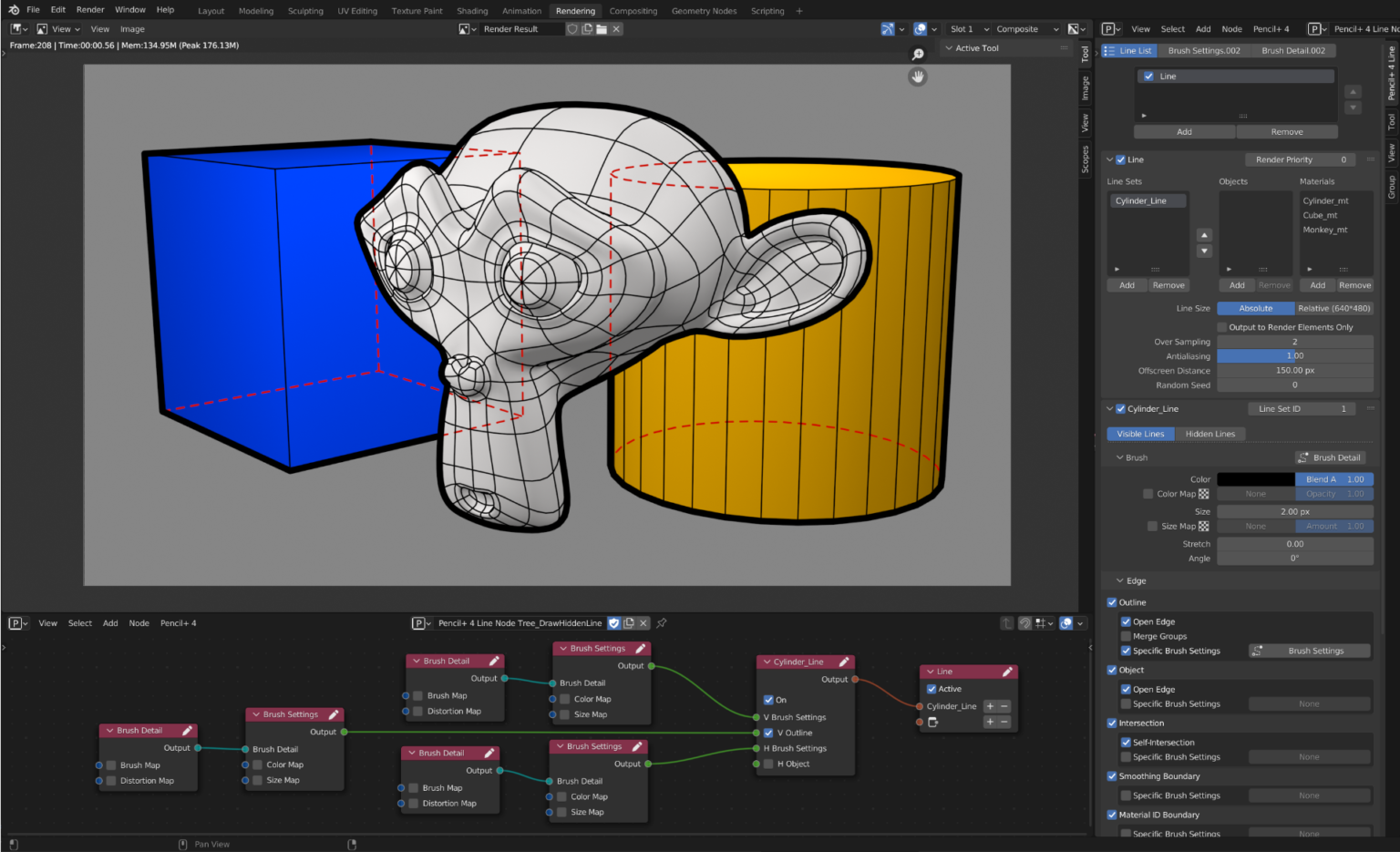
Task: Add a new Line Set
Action: pos(1127,284)
